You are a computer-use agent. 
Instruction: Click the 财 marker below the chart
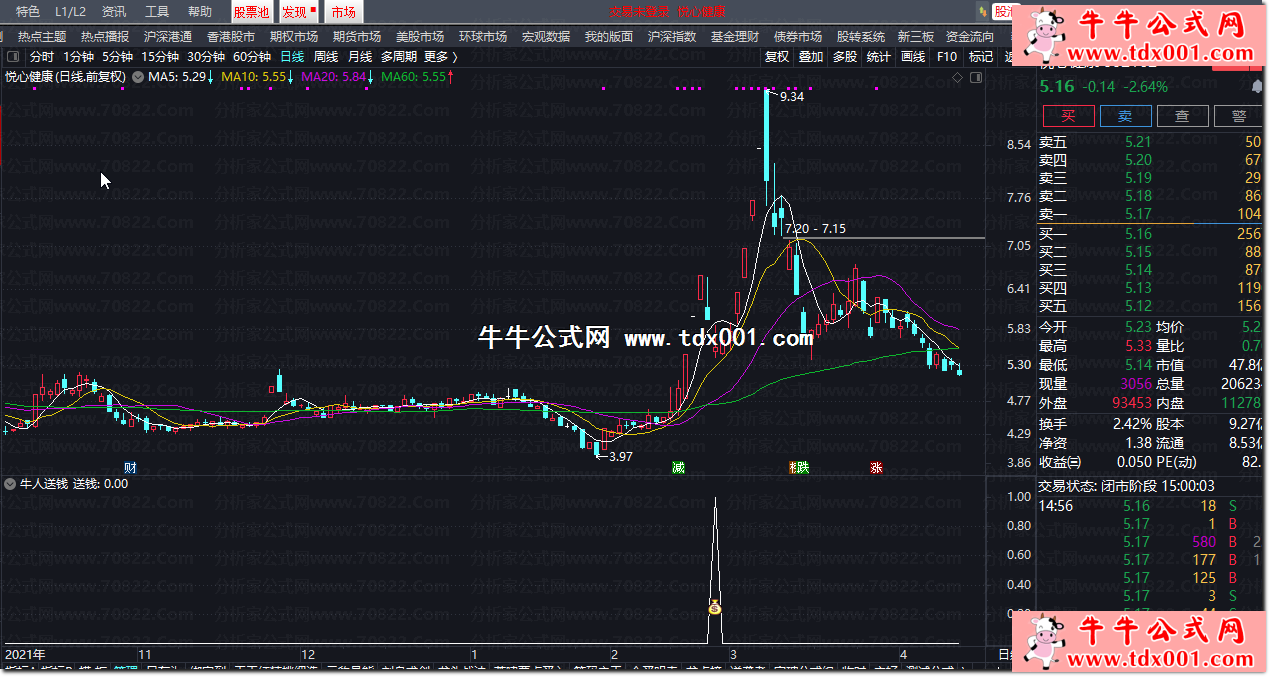(130, 467)
